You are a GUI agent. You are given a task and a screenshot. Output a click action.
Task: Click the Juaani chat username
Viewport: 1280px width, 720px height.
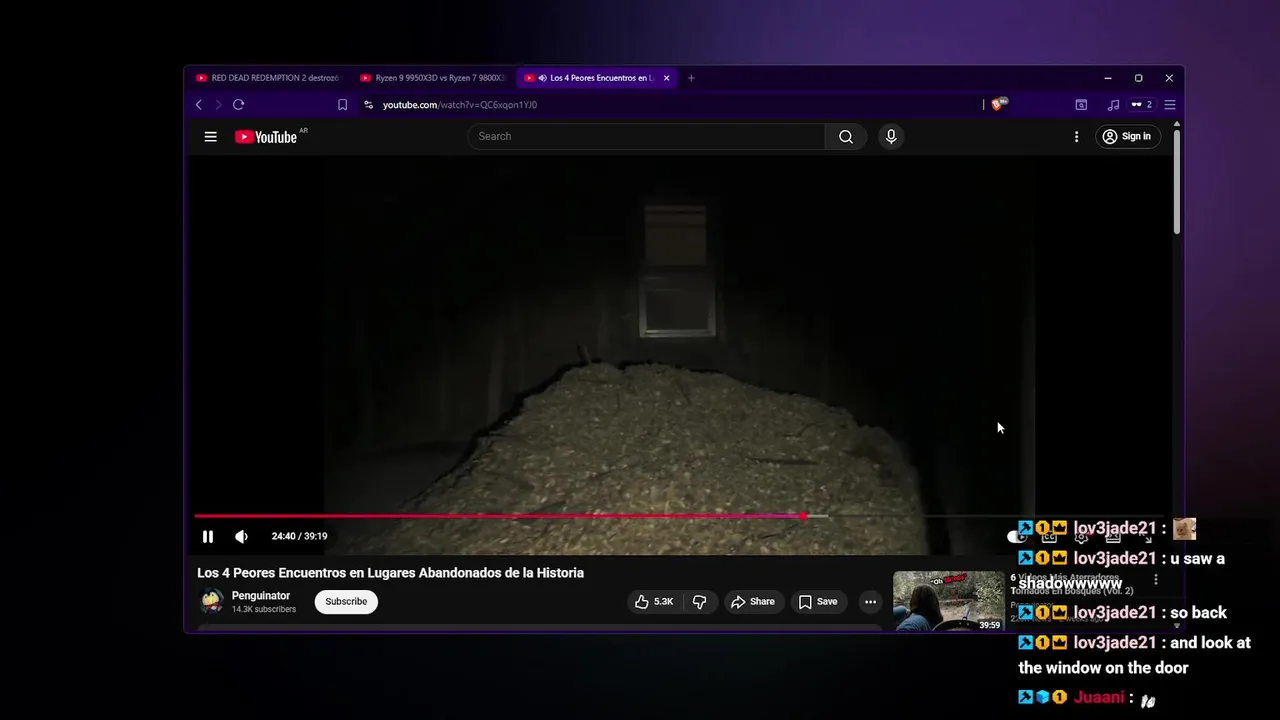(1099, 697)
